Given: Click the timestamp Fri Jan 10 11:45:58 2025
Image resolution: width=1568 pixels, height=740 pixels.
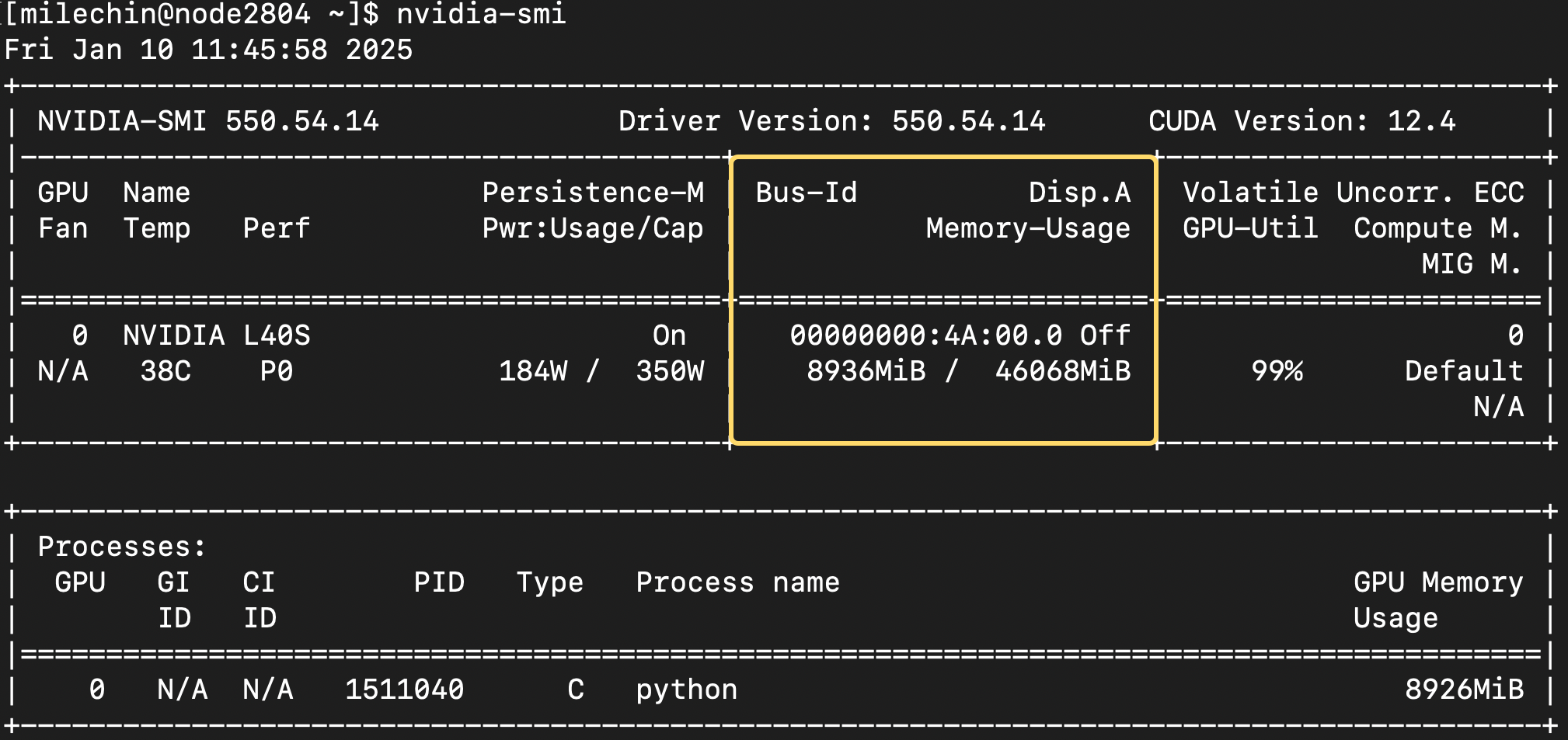Looking at the screenshot, I should pos(208,50).
